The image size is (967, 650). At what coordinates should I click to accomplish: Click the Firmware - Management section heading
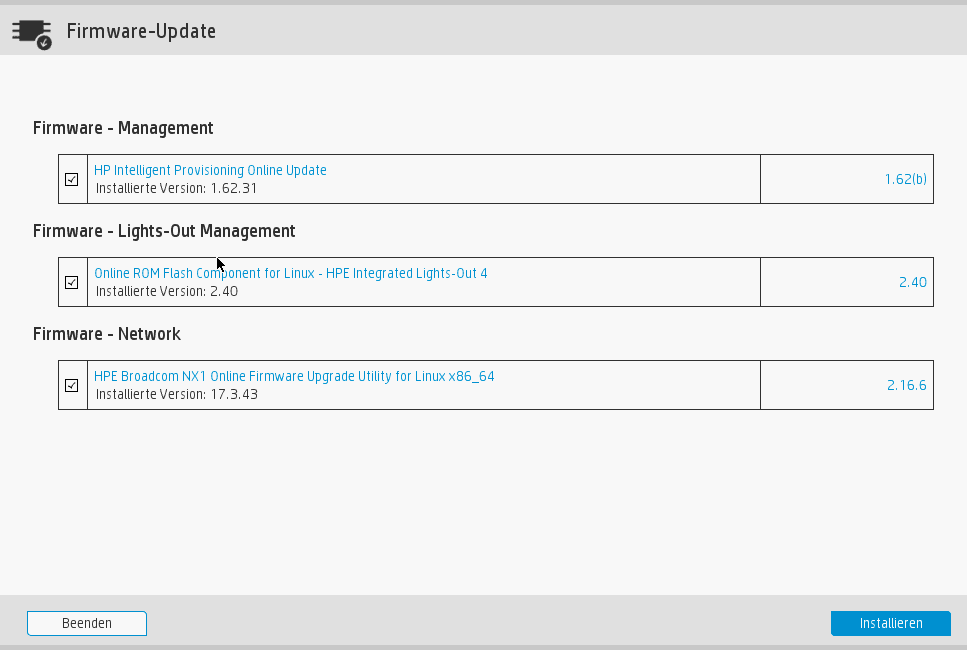[x=123, y=128]
